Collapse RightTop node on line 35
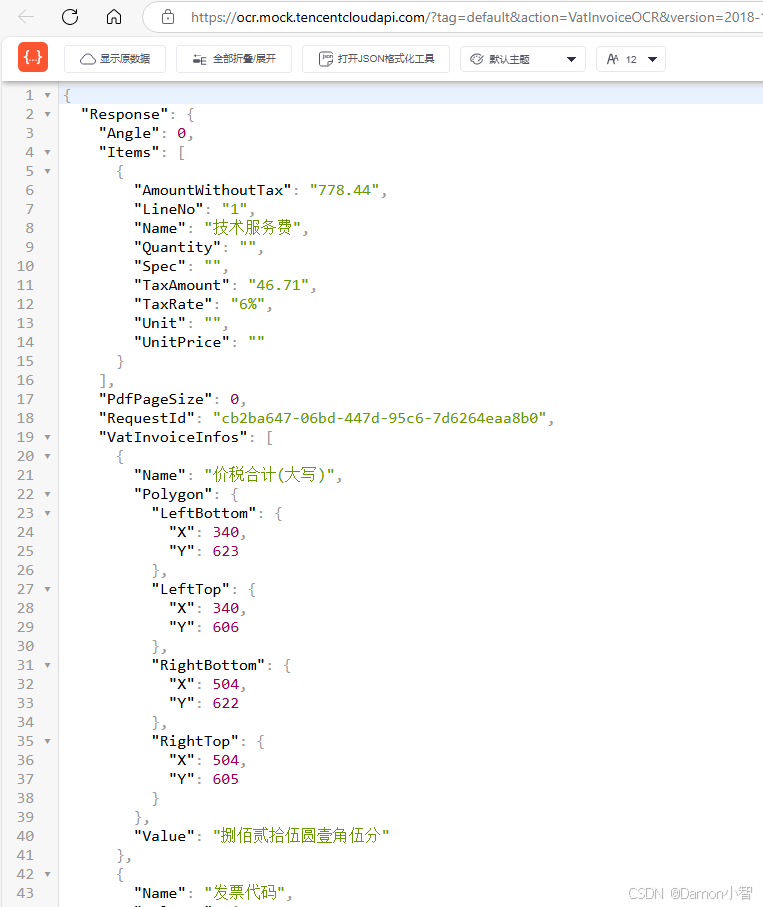The height and width of the screenshot is (907, 763). click(x=47, y=742)
